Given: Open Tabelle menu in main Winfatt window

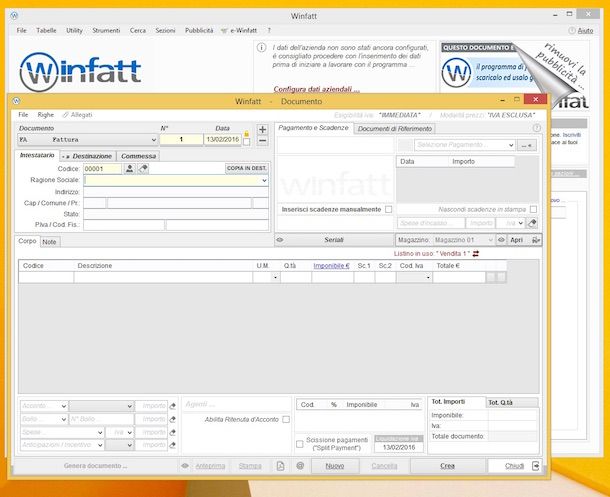Looking at the screenshot, I should [46, 30].
